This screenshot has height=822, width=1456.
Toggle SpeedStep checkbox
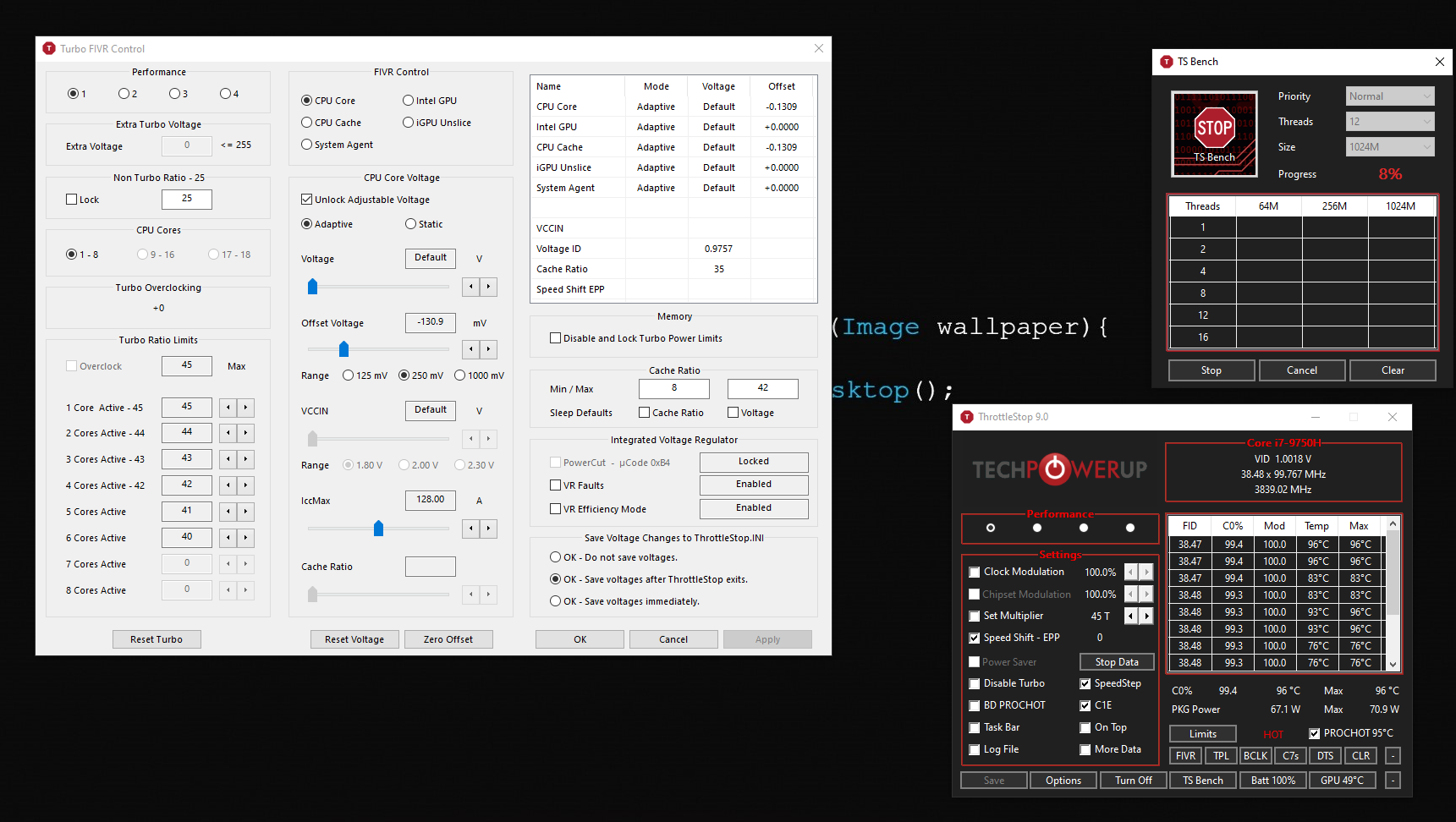1085,684
